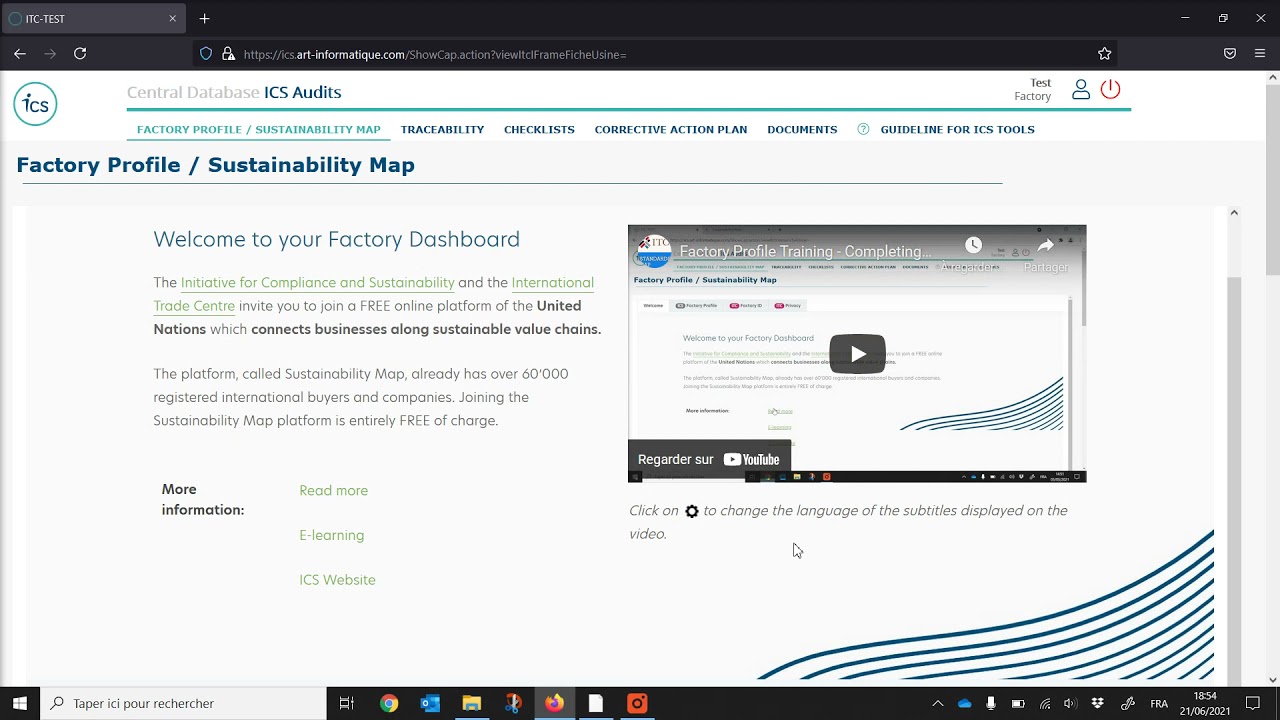This screenshot has height=720, width=1280.
Task: Show hidden system tray icons
Action: pyautogui.click(x=937, y=703)
